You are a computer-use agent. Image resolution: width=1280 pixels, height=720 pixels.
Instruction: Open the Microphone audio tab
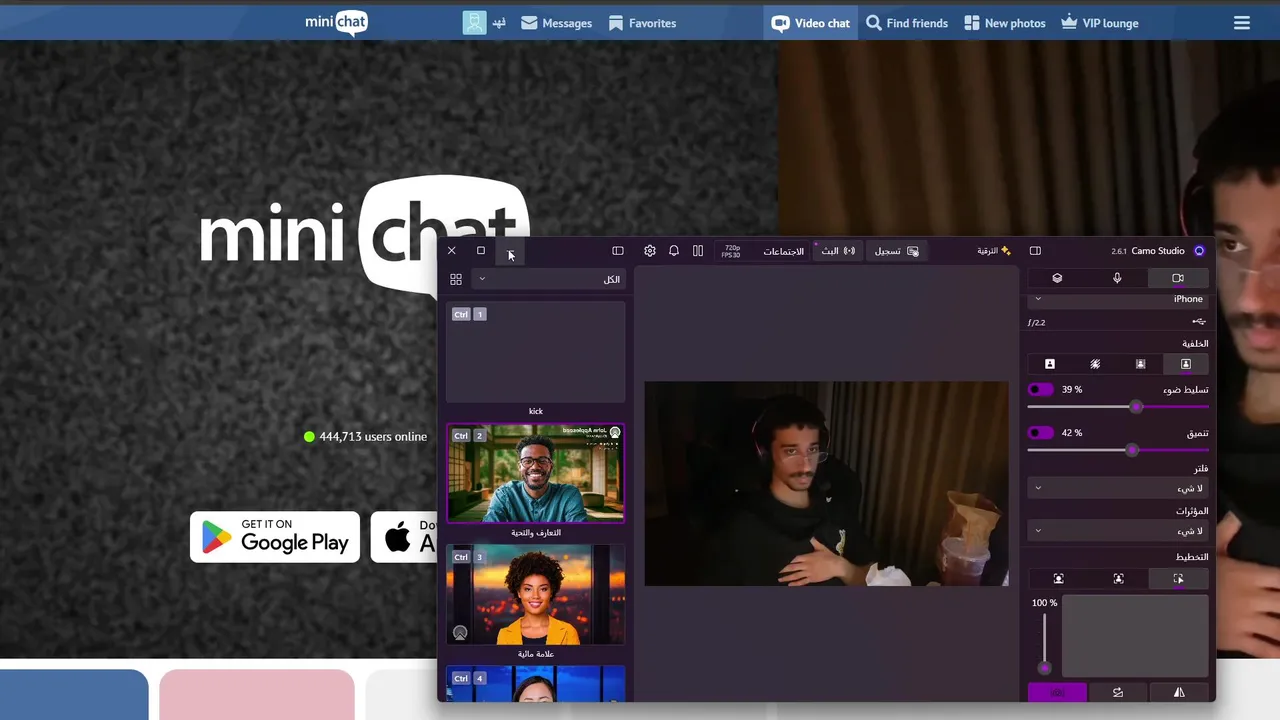pyautogui.click(x=1117, y=278)
